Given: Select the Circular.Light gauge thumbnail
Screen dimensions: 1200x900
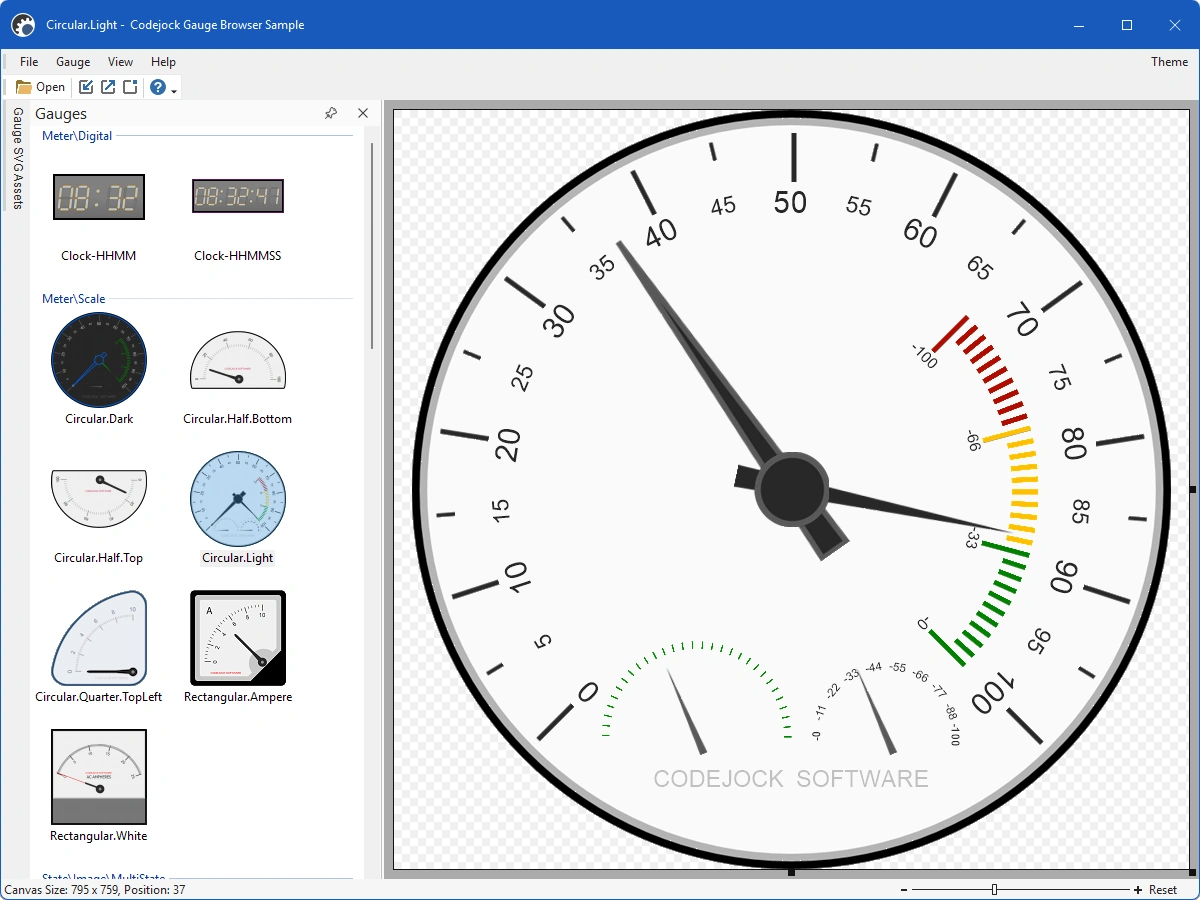Looking at the screenshot, I should [238, 499].
